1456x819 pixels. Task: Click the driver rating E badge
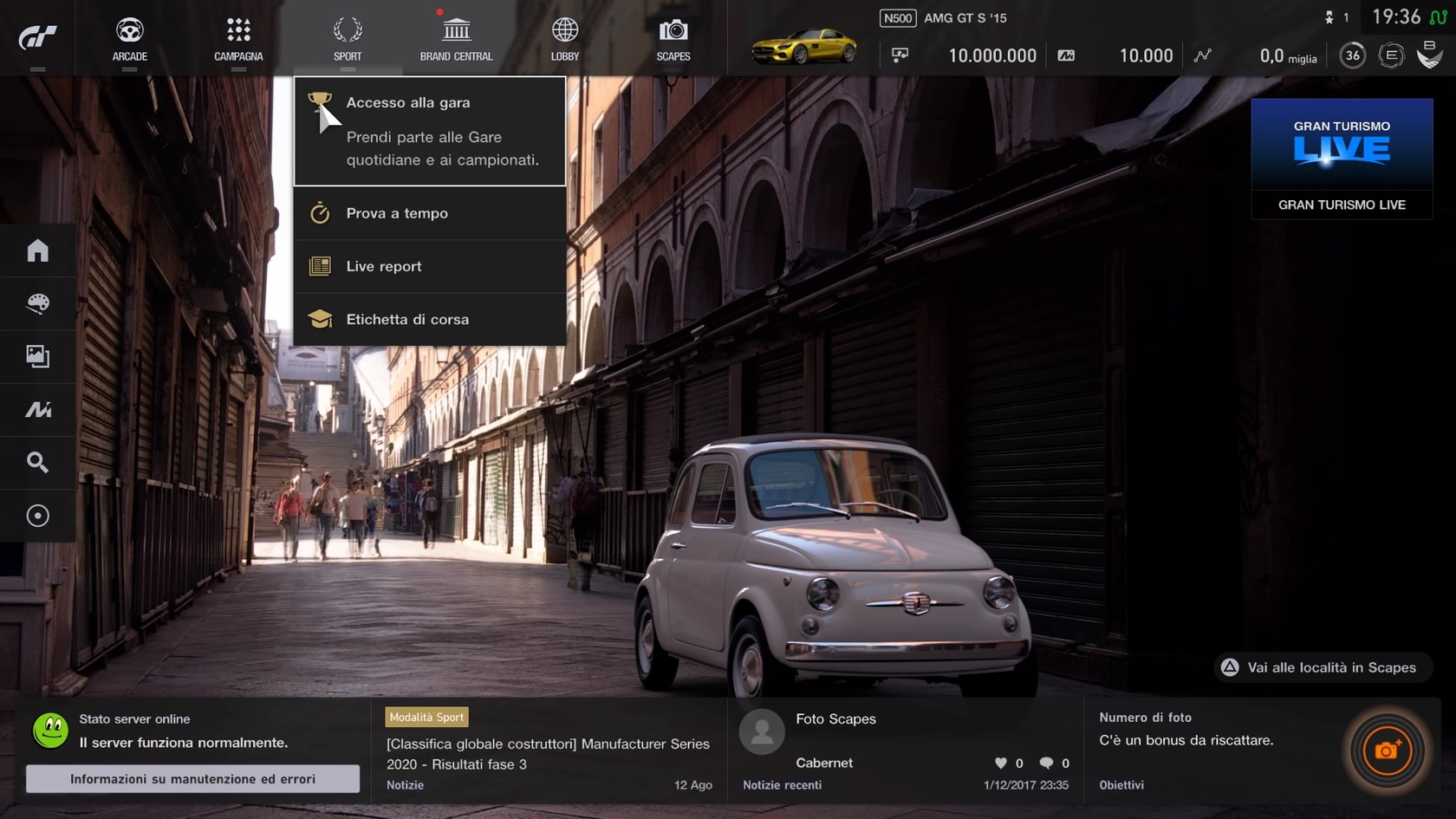click(1391, 55)
